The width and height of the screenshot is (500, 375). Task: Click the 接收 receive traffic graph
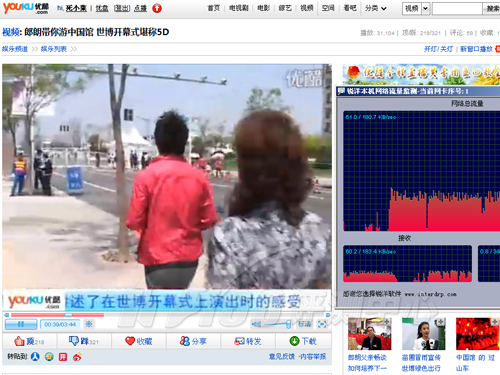pos(408,264)
